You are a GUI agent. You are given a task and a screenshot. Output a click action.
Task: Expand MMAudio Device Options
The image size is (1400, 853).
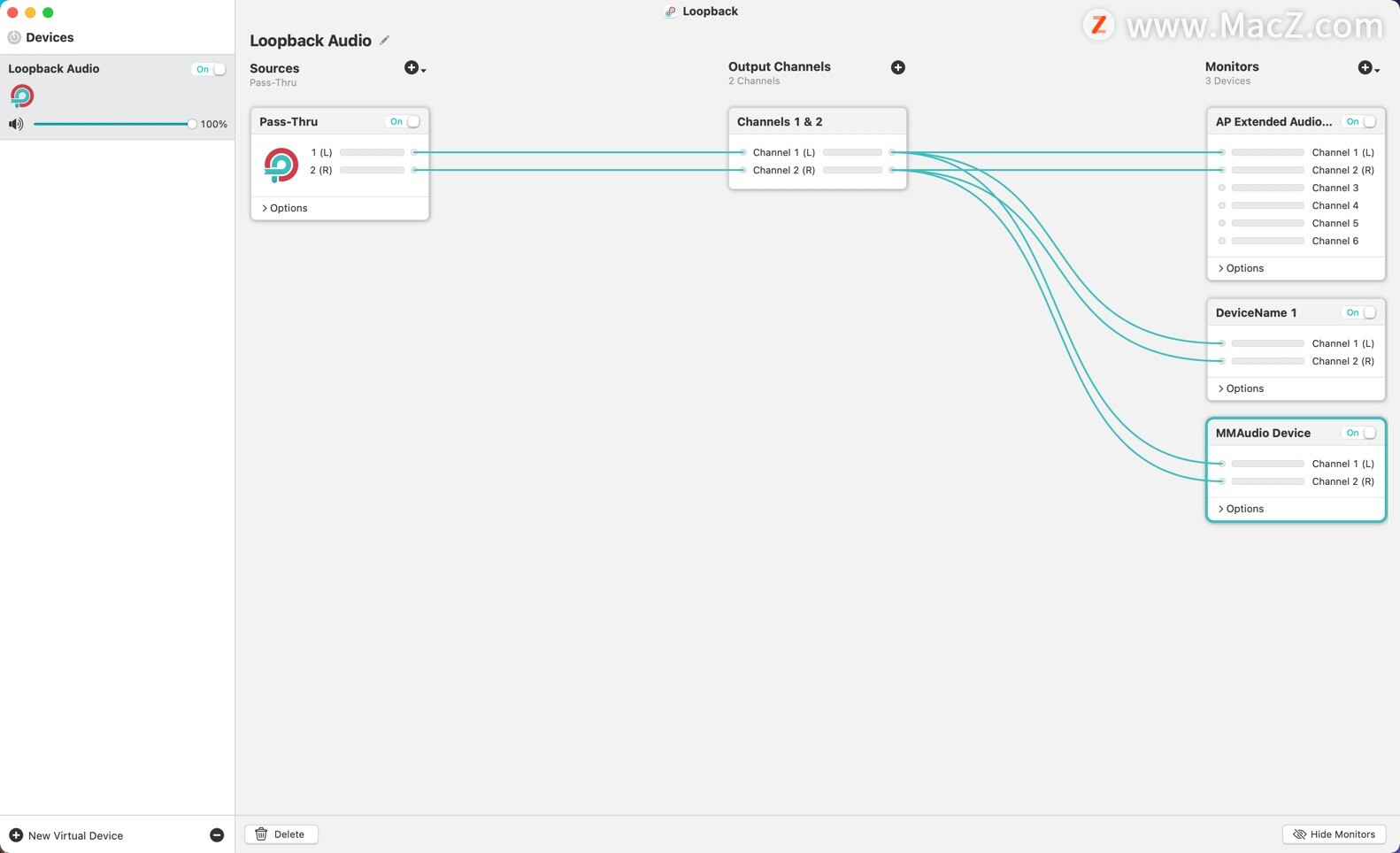(1241, 509)
